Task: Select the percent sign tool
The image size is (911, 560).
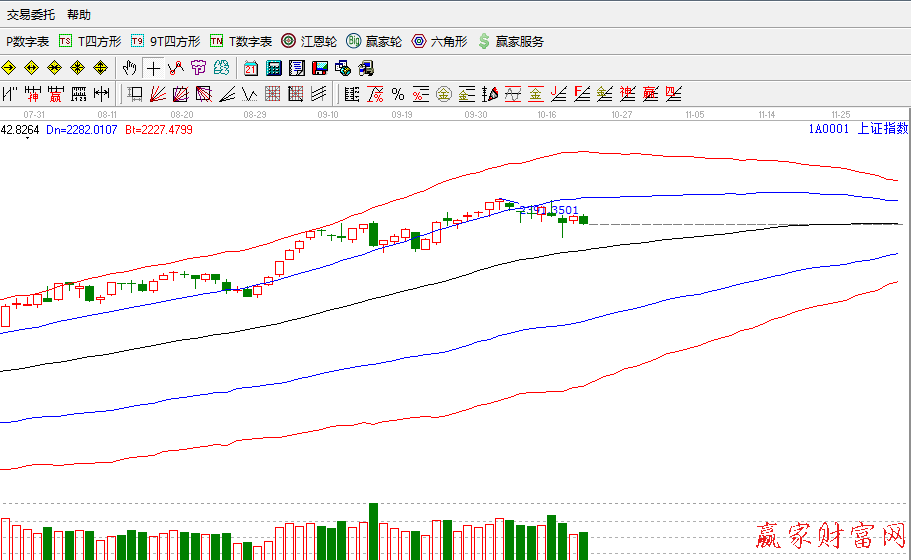Action: (x=398, y=94)
